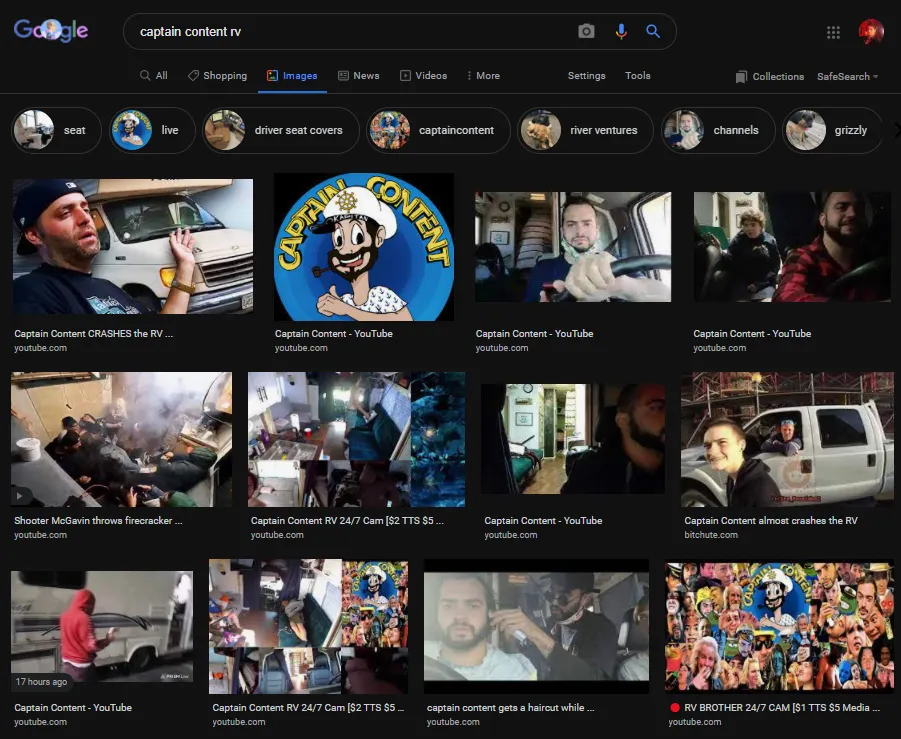This screenshot has width=901, height=739.
Task: Click the Google logo
Action: pos(51,30)
